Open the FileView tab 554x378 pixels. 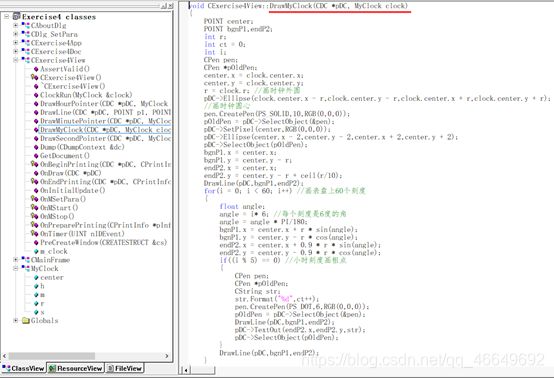tap(124, 368)
